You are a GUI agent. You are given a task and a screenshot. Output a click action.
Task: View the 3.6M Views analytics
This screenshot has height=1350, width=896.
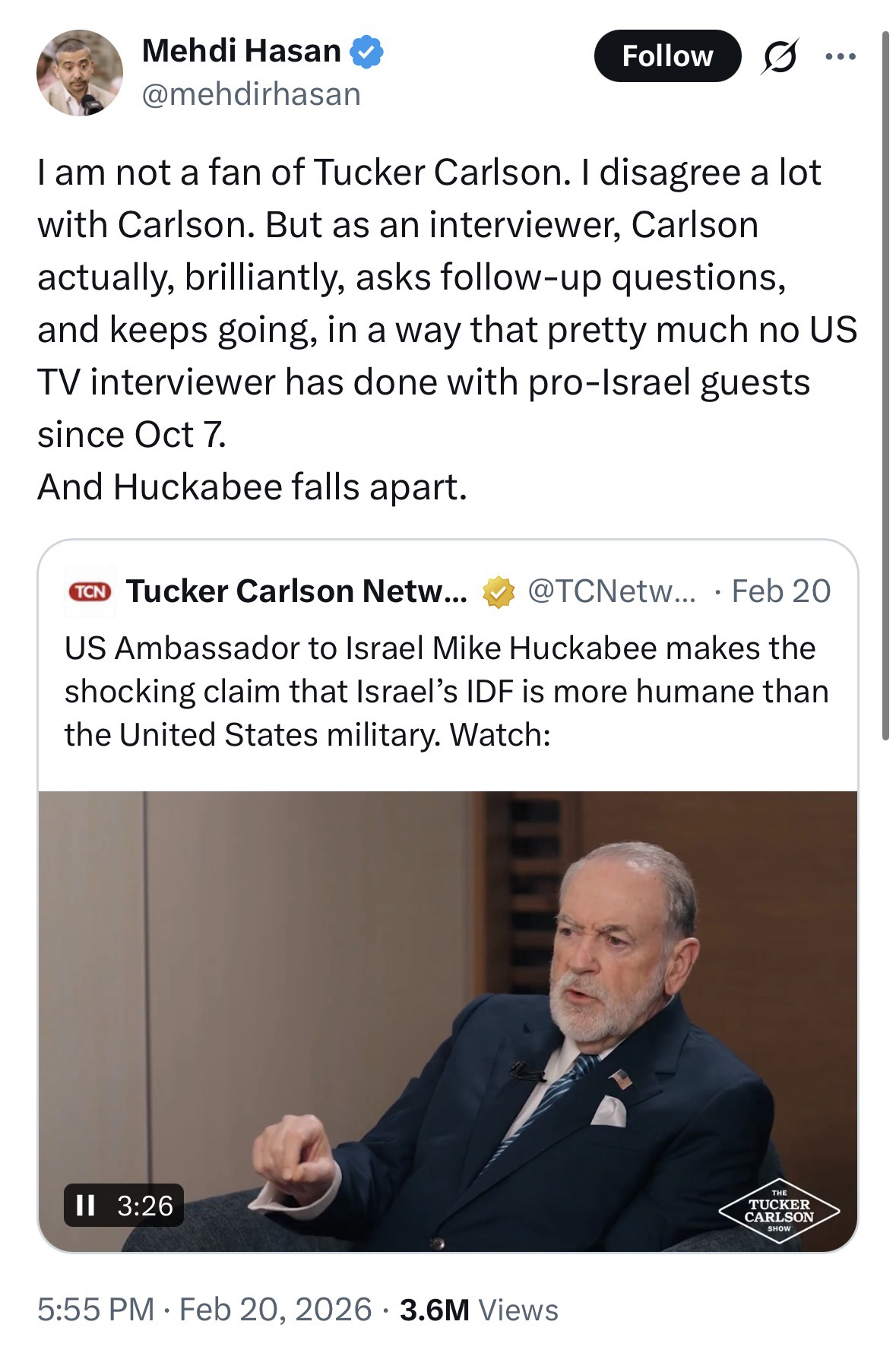(479, 1309)
